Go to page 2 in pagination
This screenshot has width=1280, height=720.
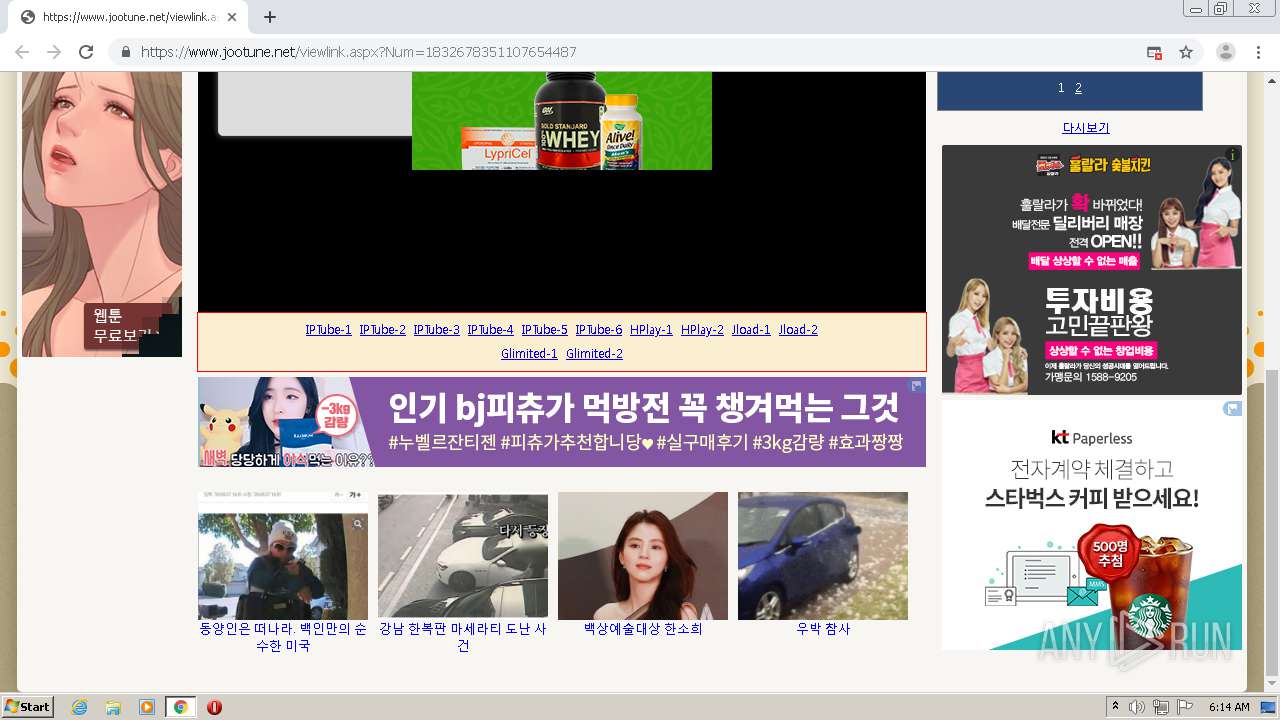(1078, 88)
